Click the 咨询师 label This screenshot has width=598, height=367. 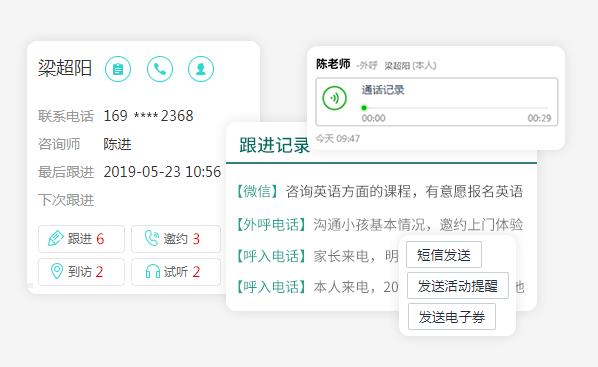pyautogui.click(x=59, y=144)
